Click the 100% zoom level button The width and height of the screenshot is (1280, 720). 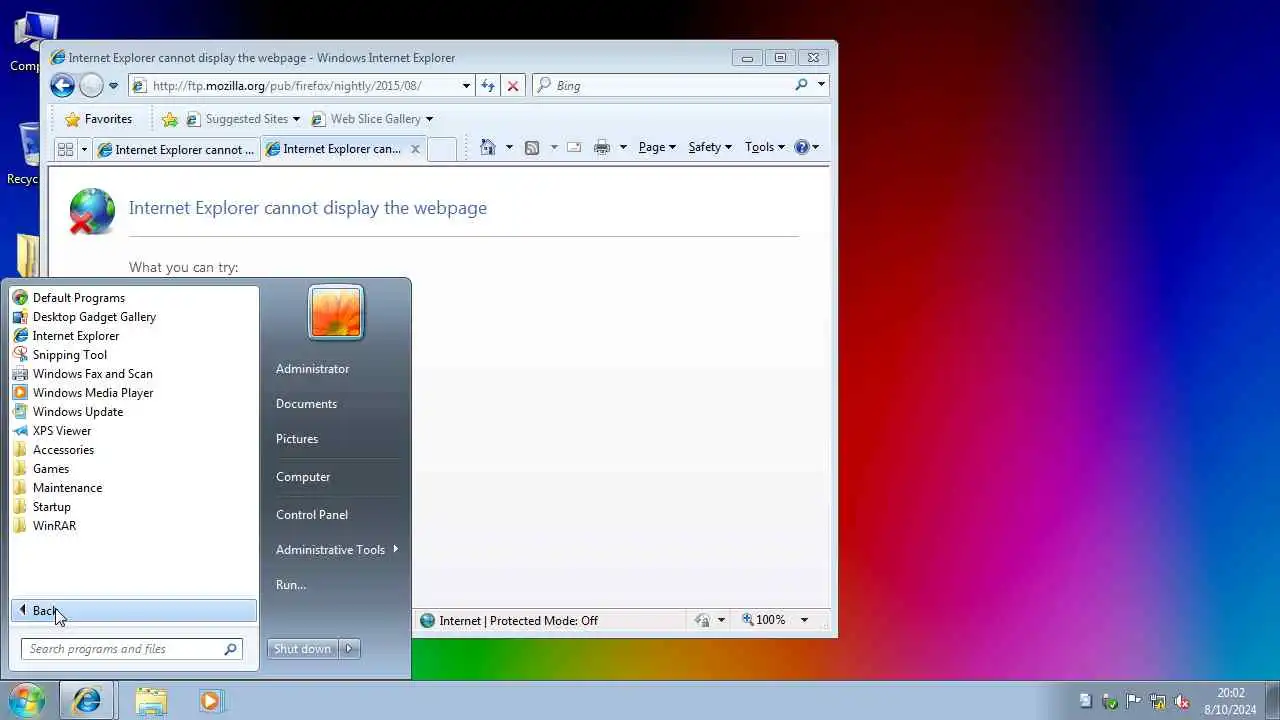pyautogui.click(x=764, y=621)
